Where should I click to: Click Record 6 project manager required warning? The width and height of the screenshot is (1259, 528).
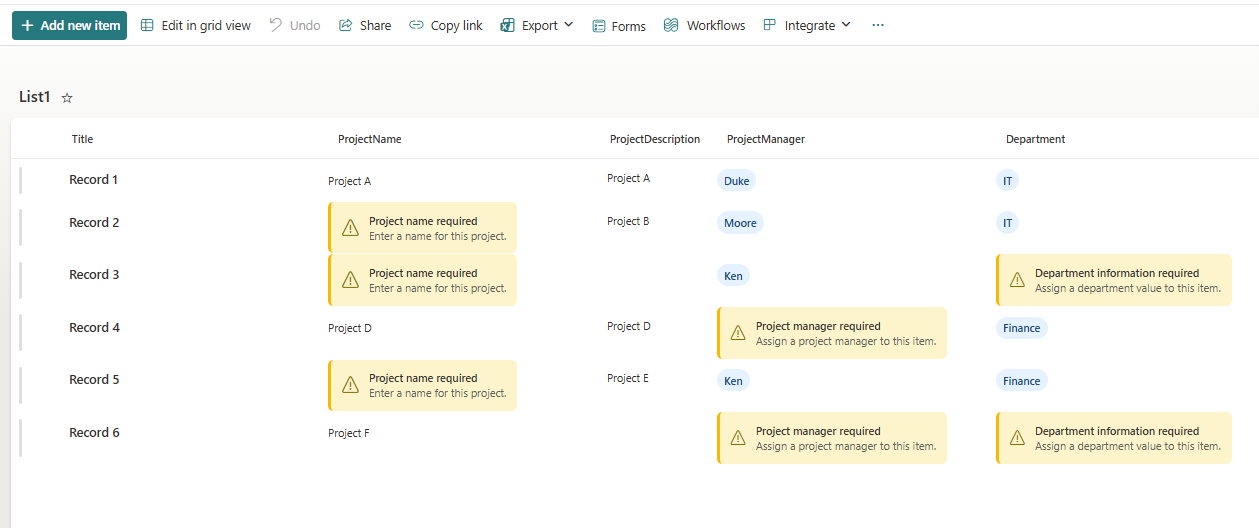pyautogui.click(x=832, y=438)
